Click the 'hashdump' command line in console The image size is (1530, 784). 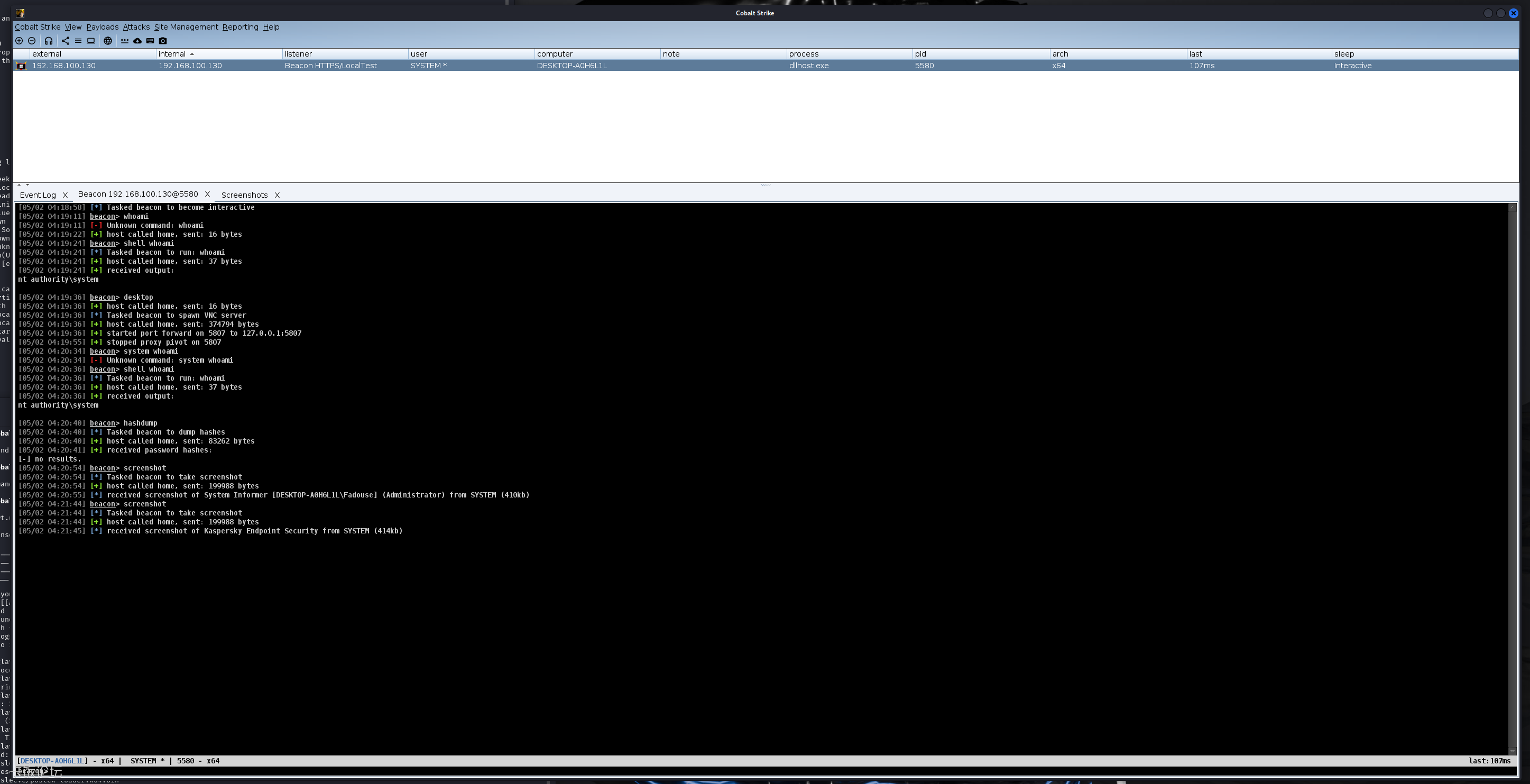tap(88, 423)
